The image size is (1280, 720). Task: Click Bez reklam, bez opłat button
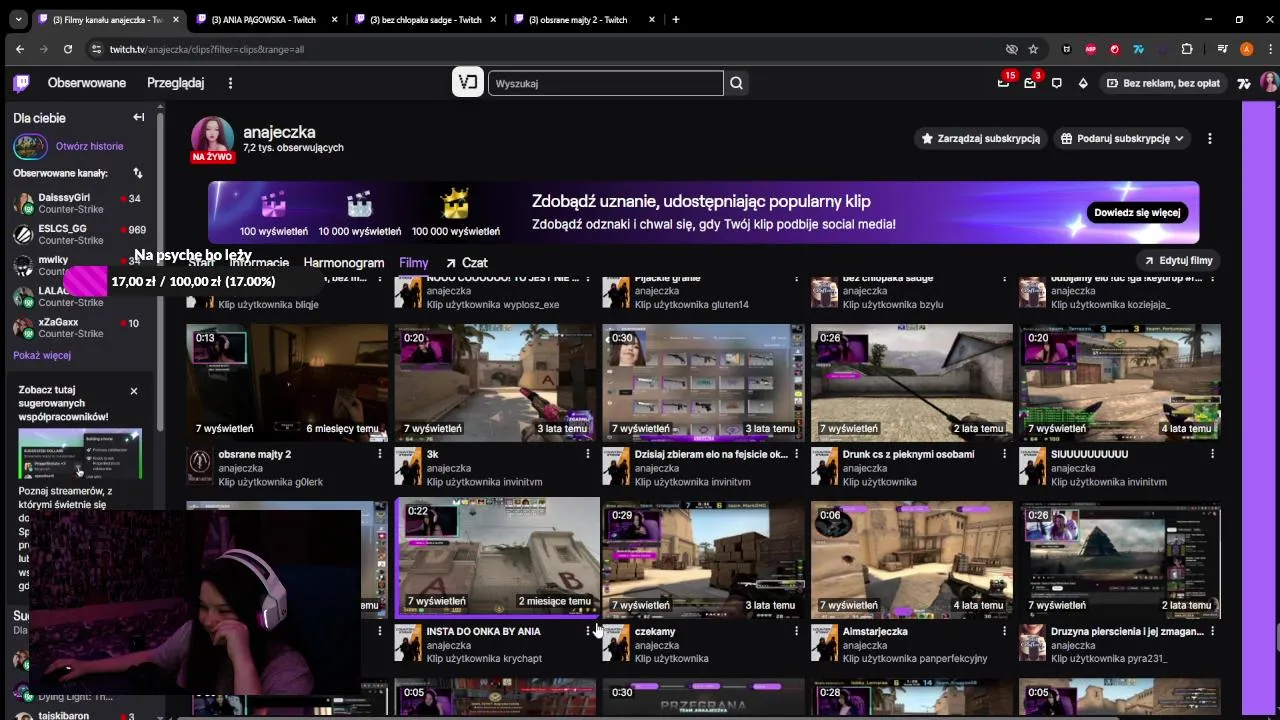click(1163, 83)
